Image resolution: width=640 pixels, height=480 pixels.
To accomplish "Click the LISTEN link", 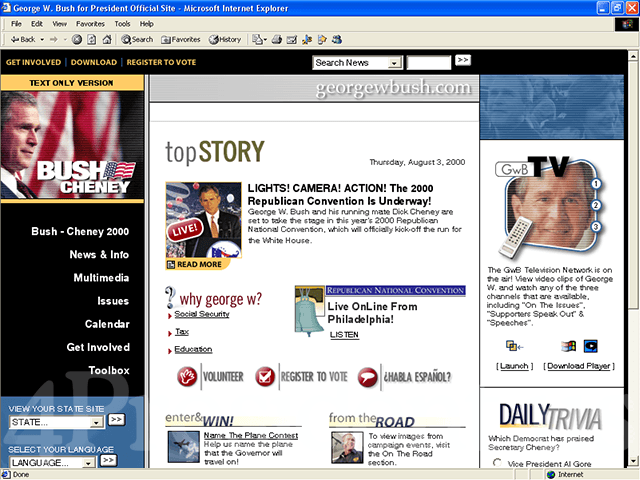I will (x=344, y=335).
